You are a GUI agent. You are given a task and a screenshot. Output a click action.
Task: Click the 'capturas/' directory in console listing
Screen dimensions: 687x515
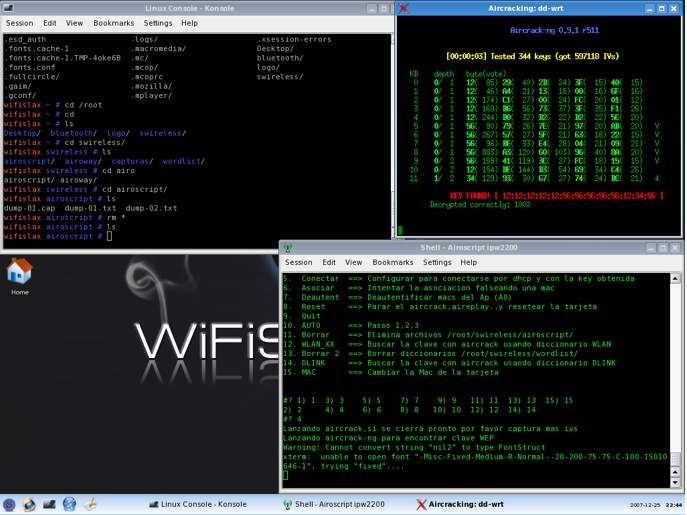point(132,161)
